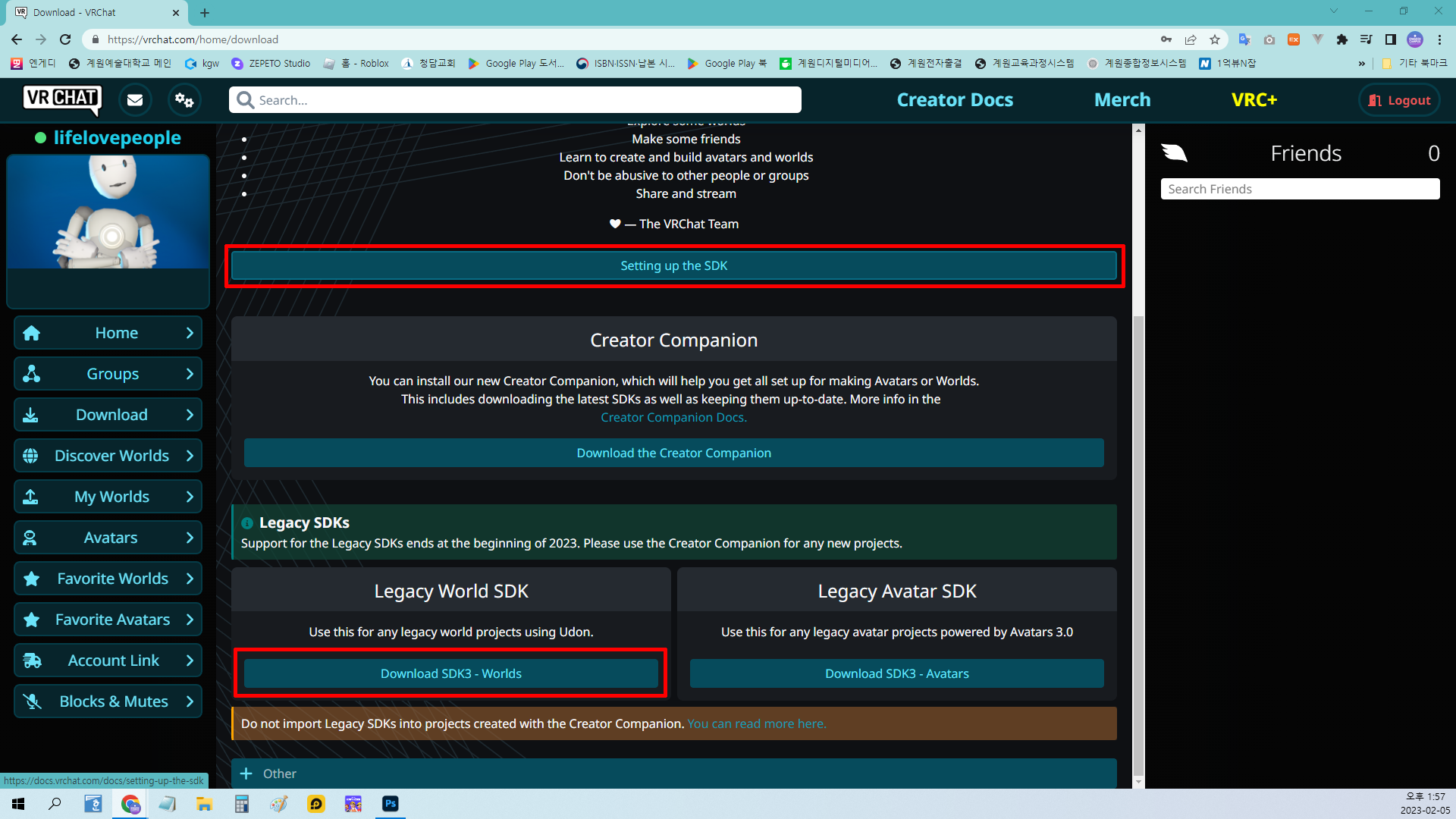The width and height of the screenshot is (1456, 819).
Task: Click the Account Link truck icon
Action: pyautogui.click(x=32, y=661)
